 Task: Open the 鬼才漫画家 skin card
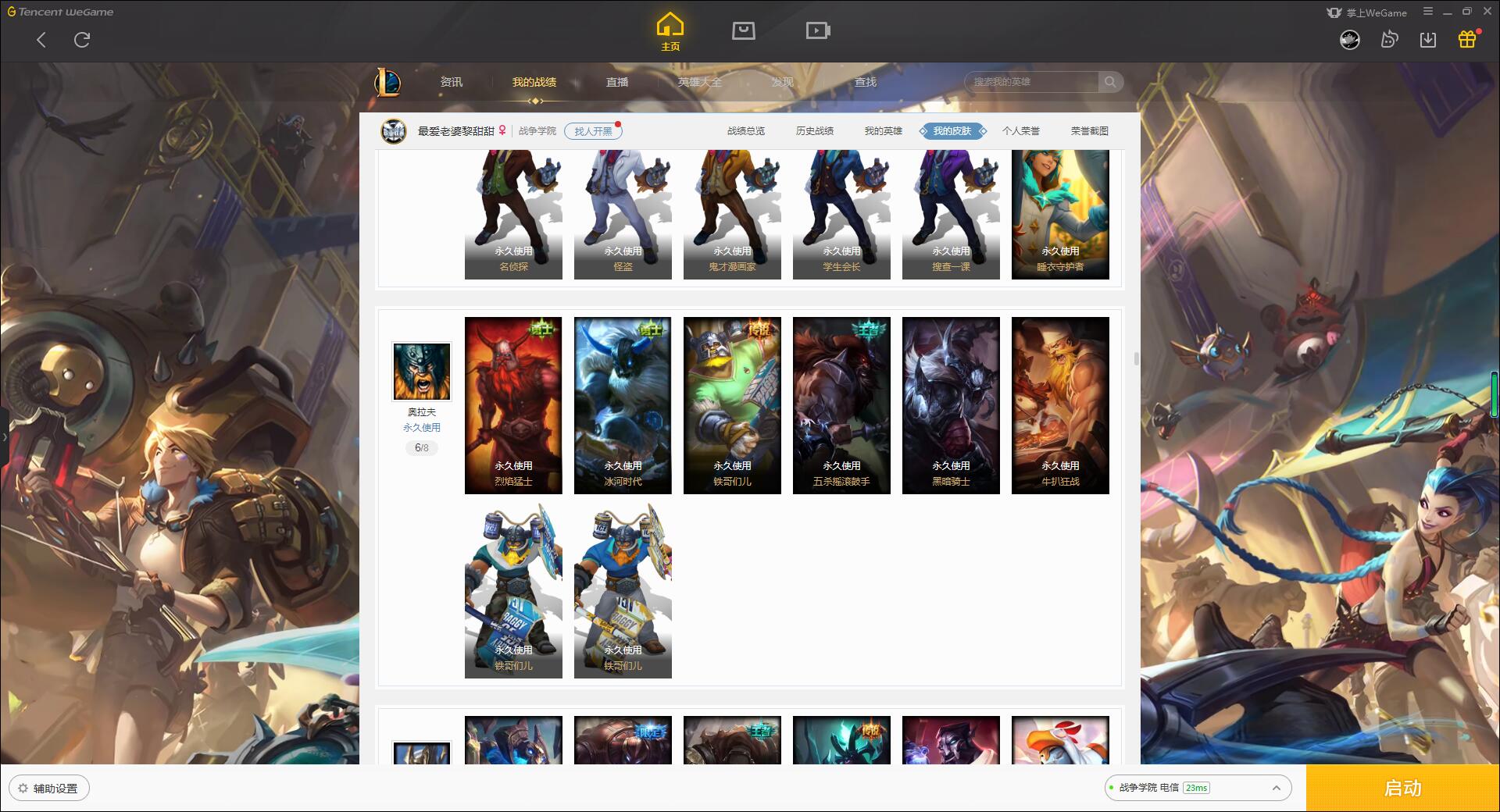click(x=732, y=215)
